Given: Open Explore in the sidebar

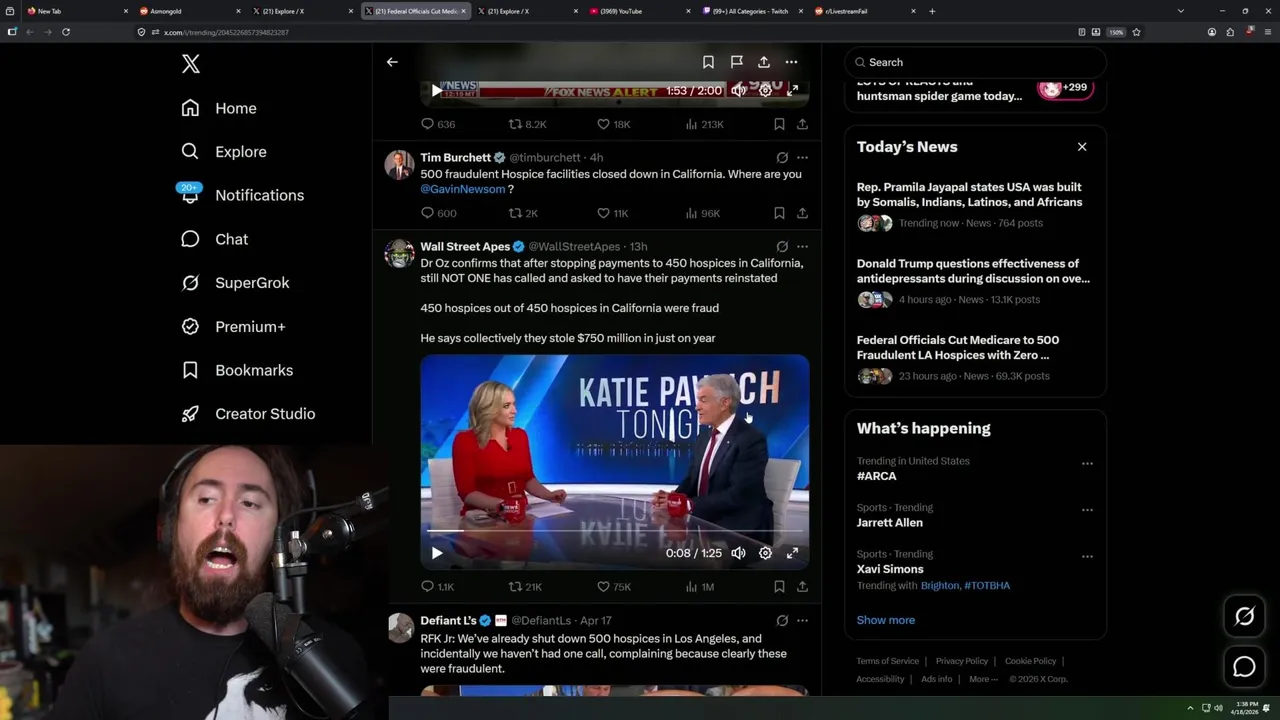Looking at the screenshot, I should coord(224,152).
